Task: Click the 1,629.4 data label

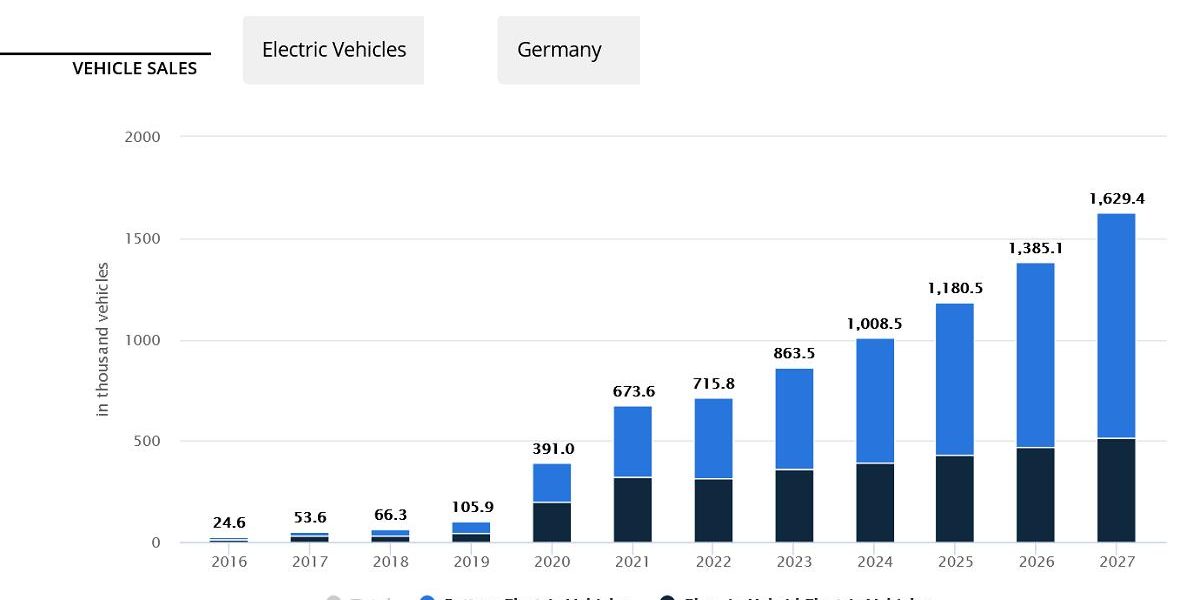Action: coord(1116,199)
